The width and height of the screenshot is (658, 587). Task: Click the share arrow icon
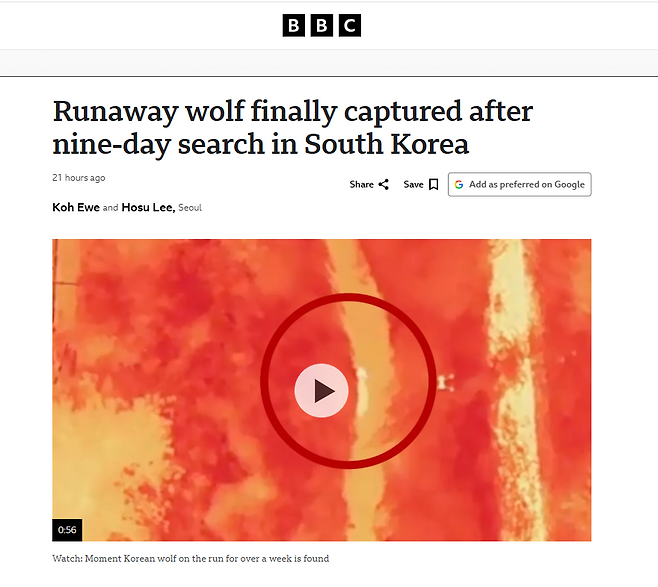tap(384, 185)
